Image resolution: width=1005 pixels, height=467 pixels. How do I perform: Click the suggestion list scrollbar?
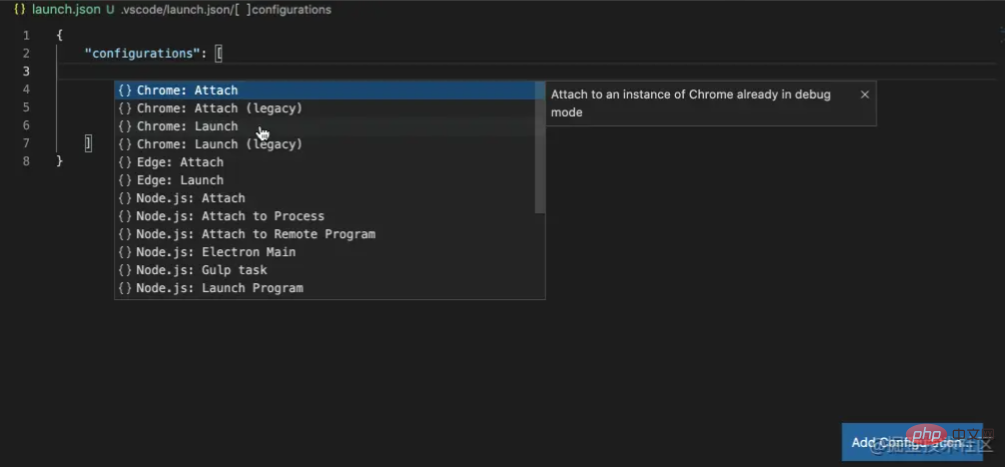(x=540, y=150)
